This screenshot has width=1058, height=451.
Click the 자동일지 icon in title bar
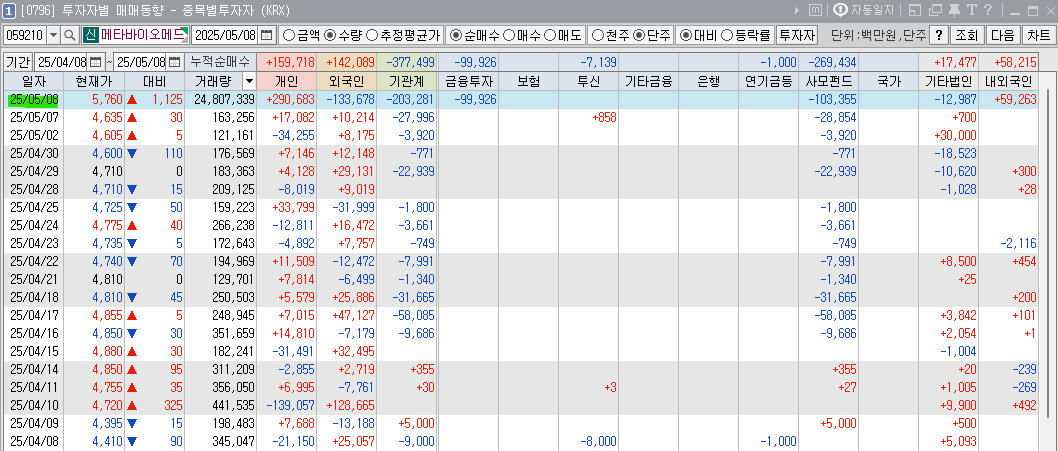pos(841,10)
